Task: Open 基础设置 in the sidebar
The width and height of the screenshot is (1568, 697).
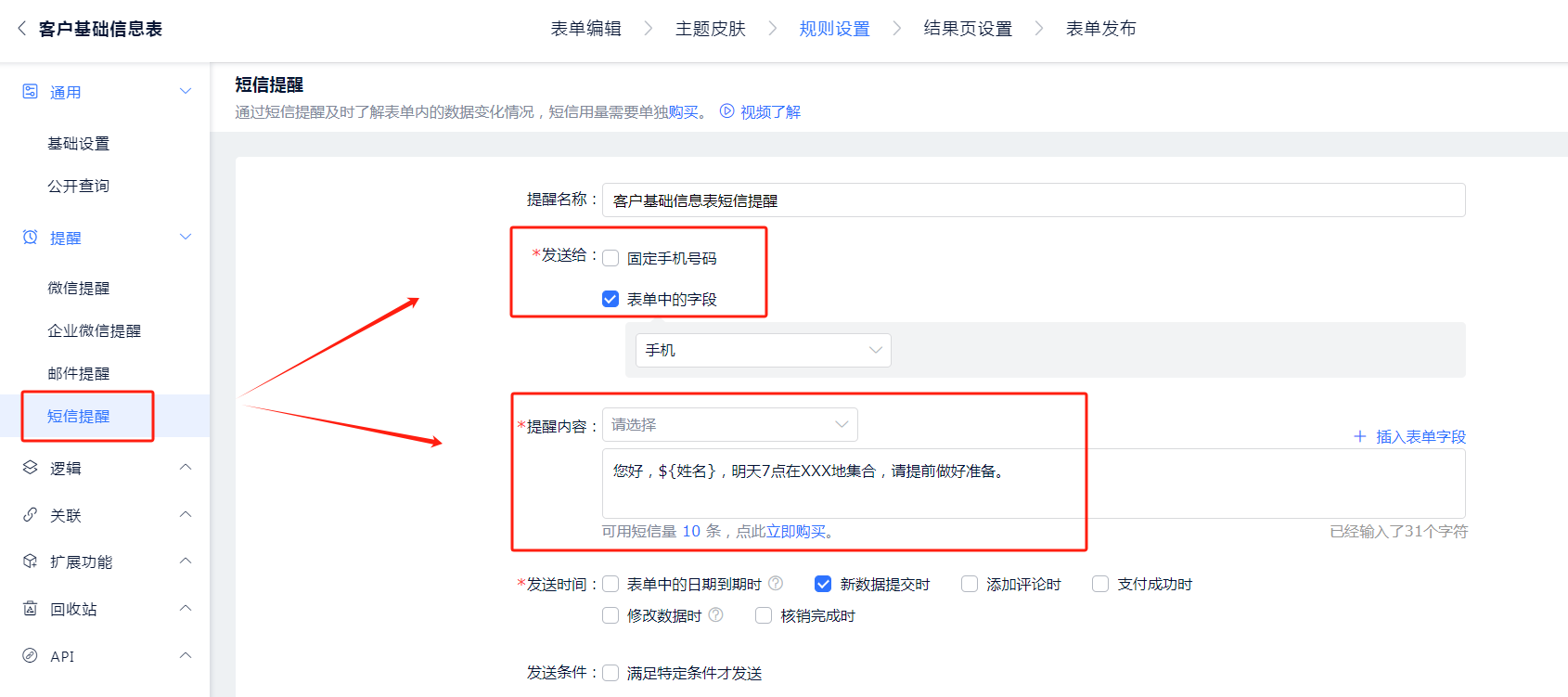Action: 79,143
